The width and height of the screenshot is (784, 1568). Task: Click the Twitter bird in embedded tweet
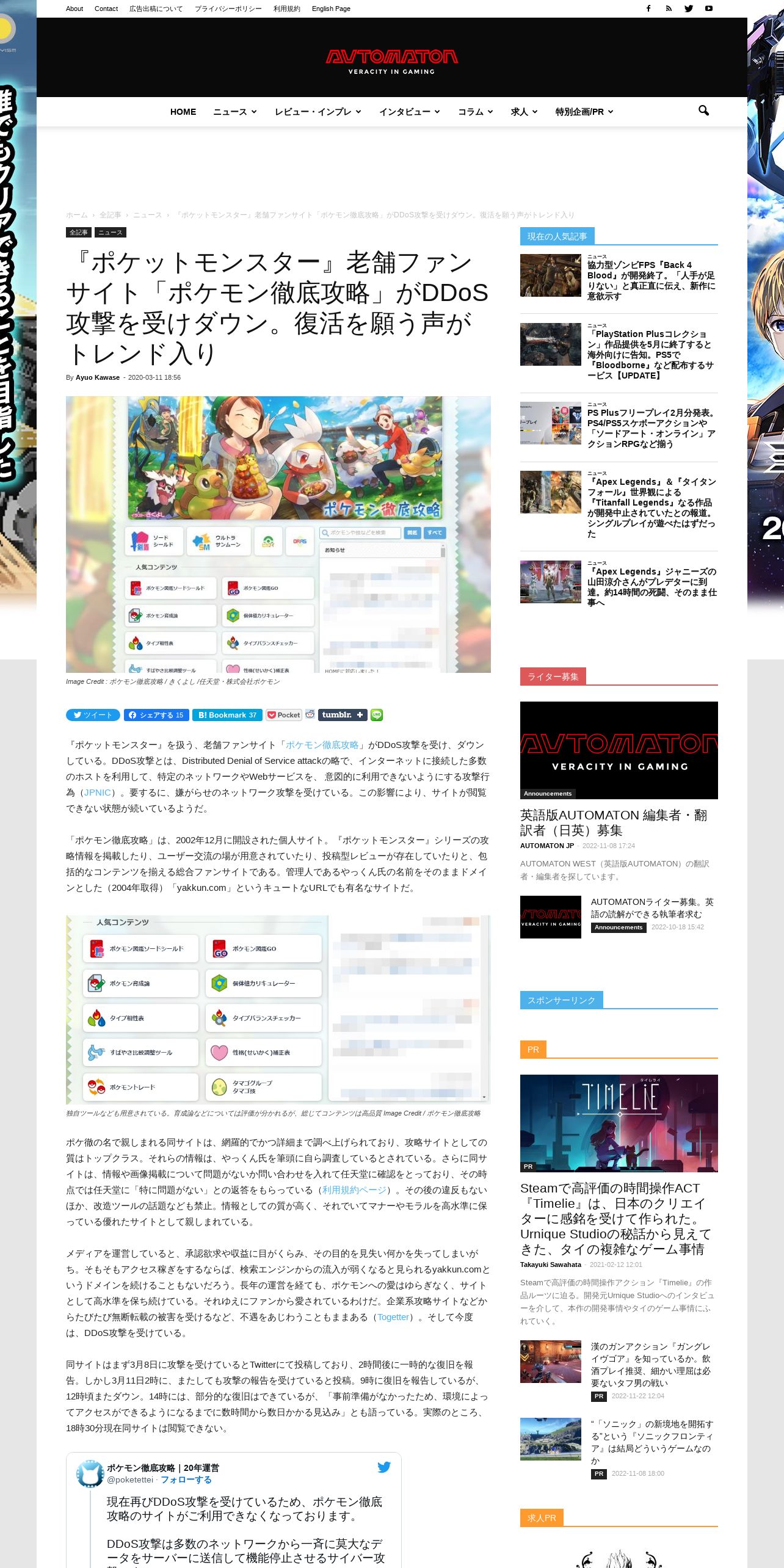point(384,1467)
